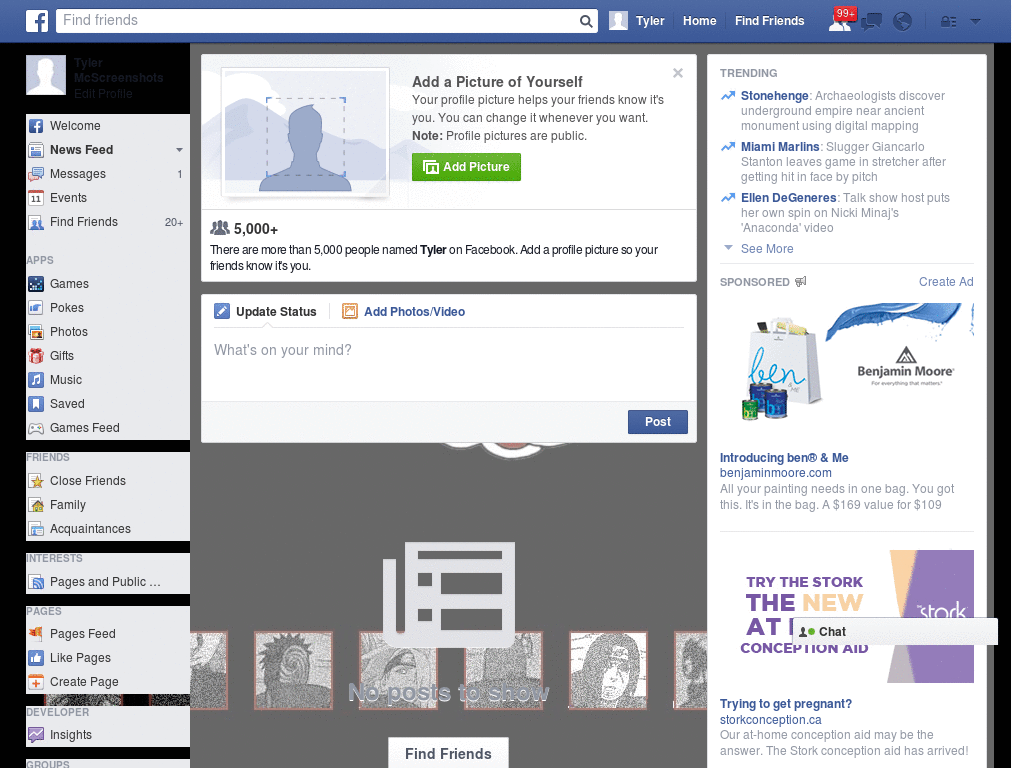This screenshot has height=768, width=1024.
Task: Click the Add Photos/Video picture icon
Action: tap(350, 312)
